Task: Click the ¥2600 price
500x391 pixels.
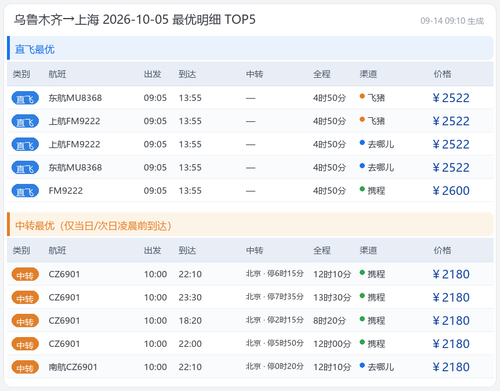Action: 451,191
